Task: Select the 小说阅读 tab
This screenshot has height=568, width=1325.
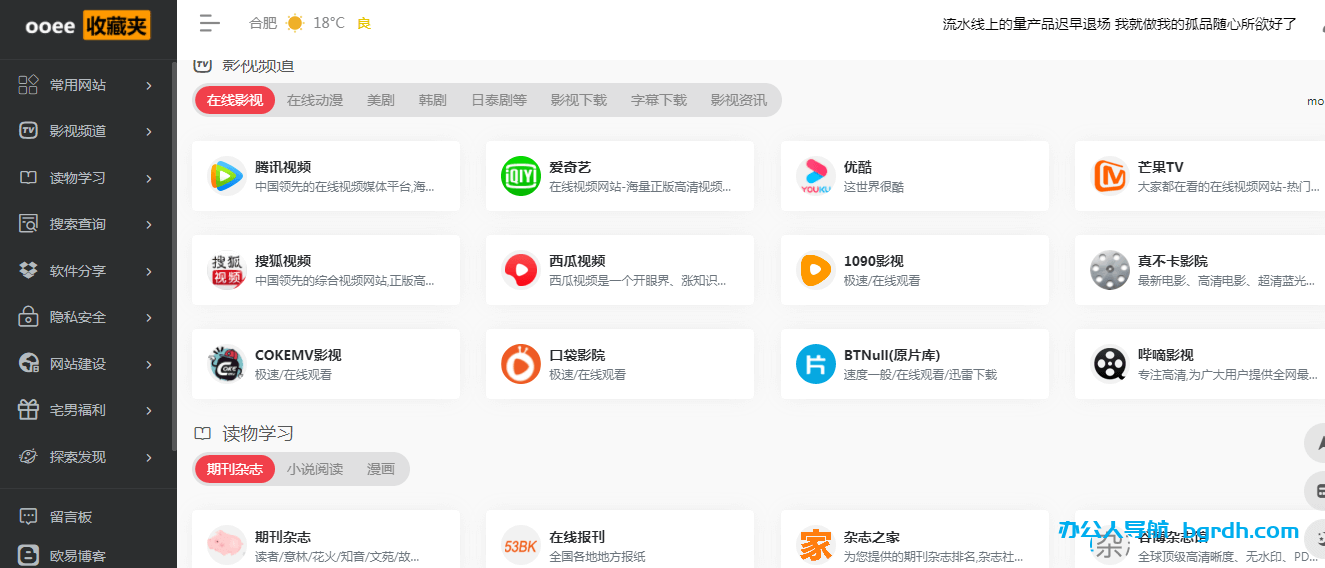Action: click(x=315, y=469)
